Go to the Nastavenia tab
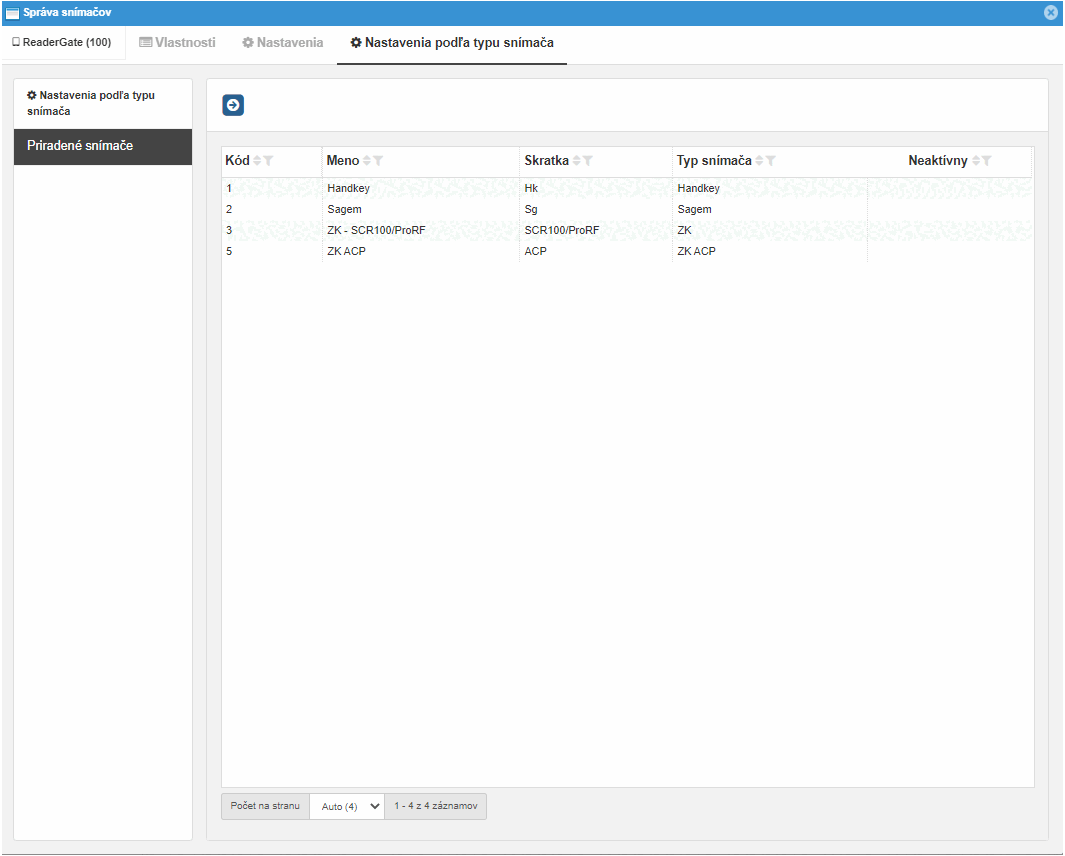Screen dimensions: 1065x856 click(283, 43)
